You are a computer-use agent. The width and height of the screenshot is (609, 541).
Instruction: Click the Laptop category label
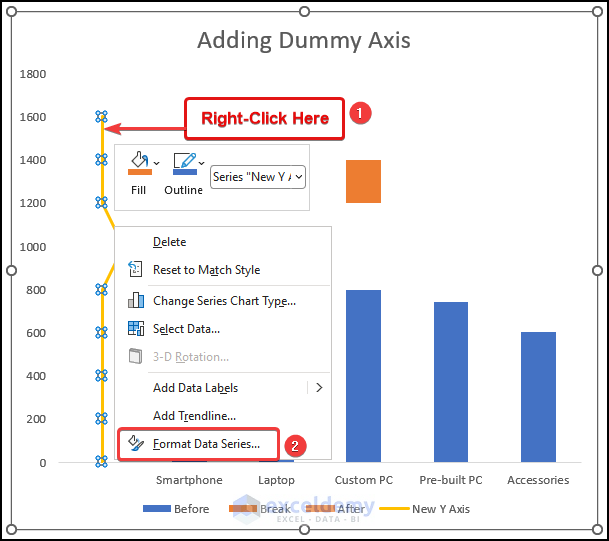(276, 480)
